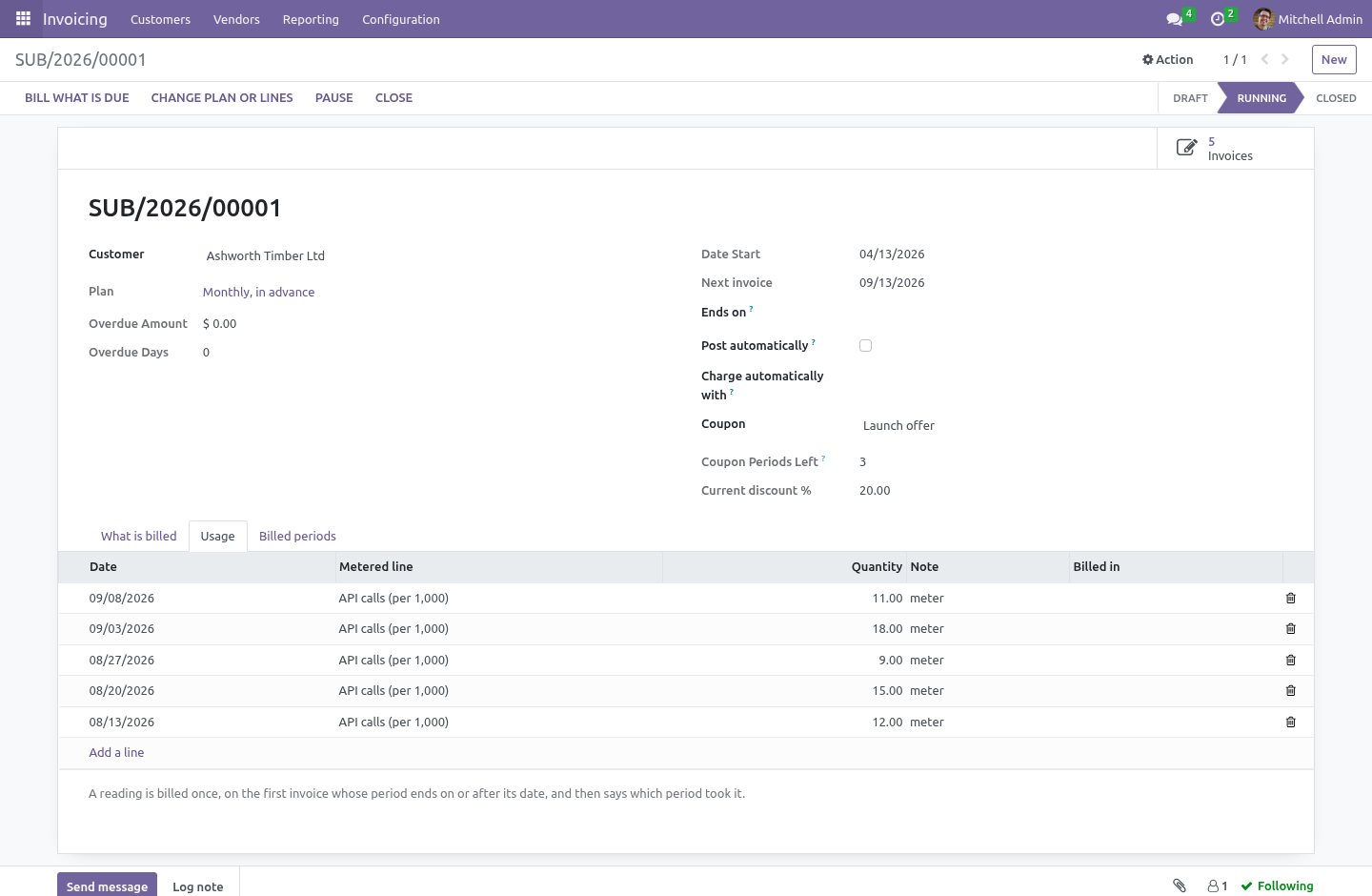Click the Send message button

107,886
